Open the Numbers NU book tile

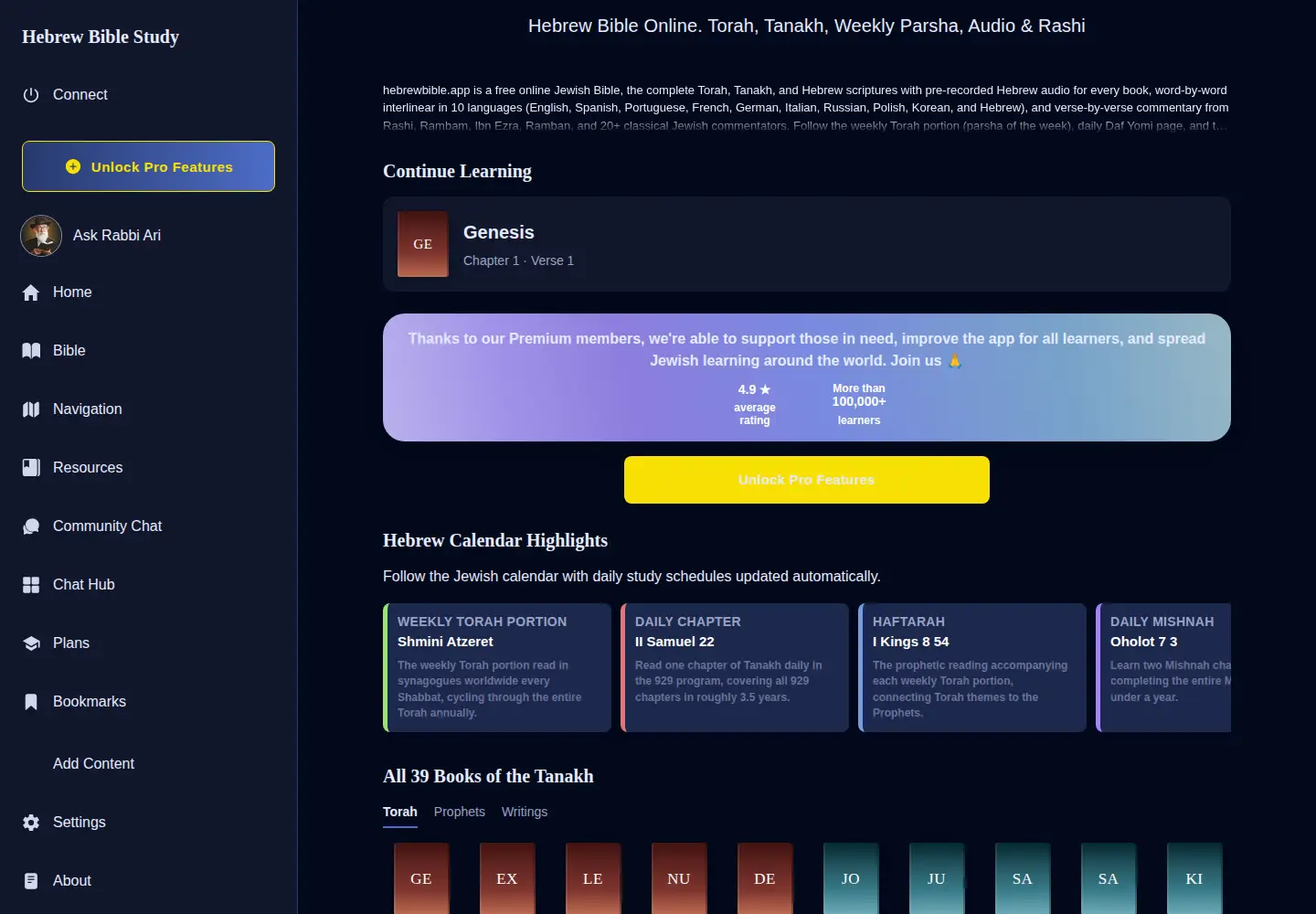click(x=679, y=878)
